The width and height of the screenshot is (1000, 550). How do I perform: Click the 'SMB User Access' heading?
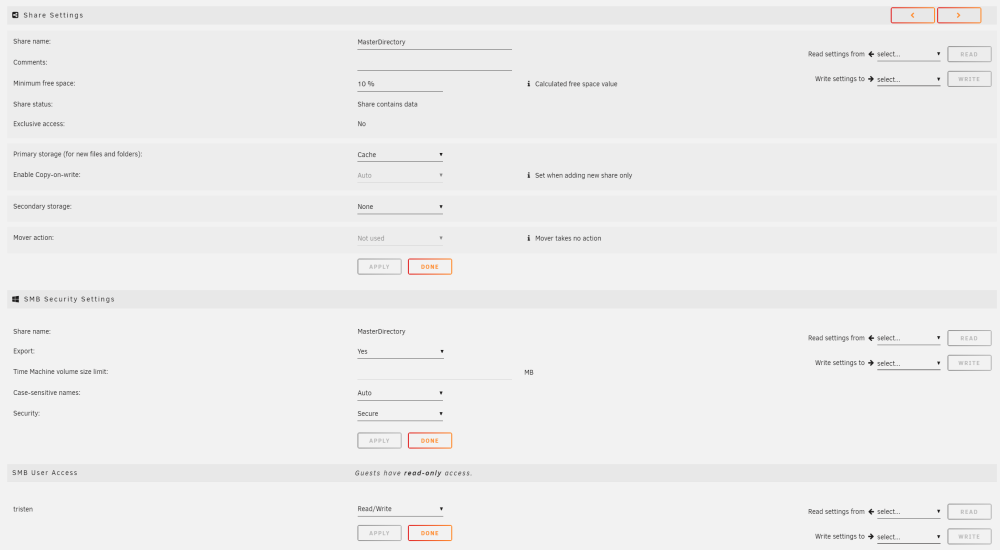45,473
